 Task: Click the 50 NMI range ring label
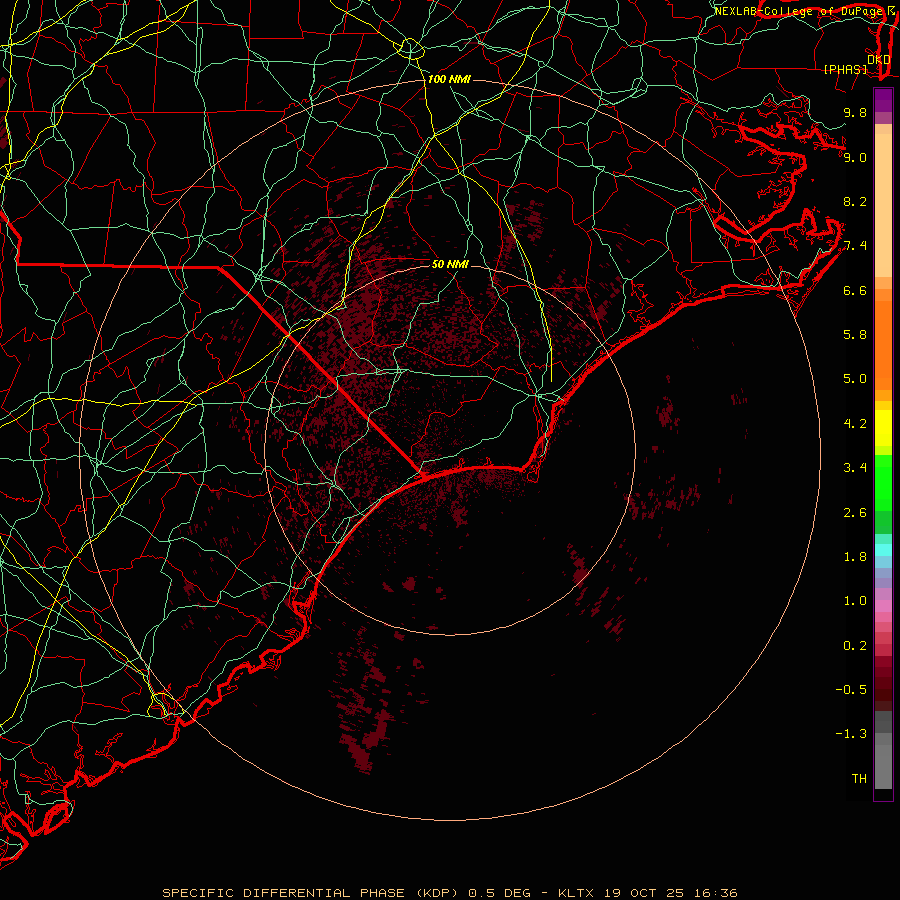point(450,264)
